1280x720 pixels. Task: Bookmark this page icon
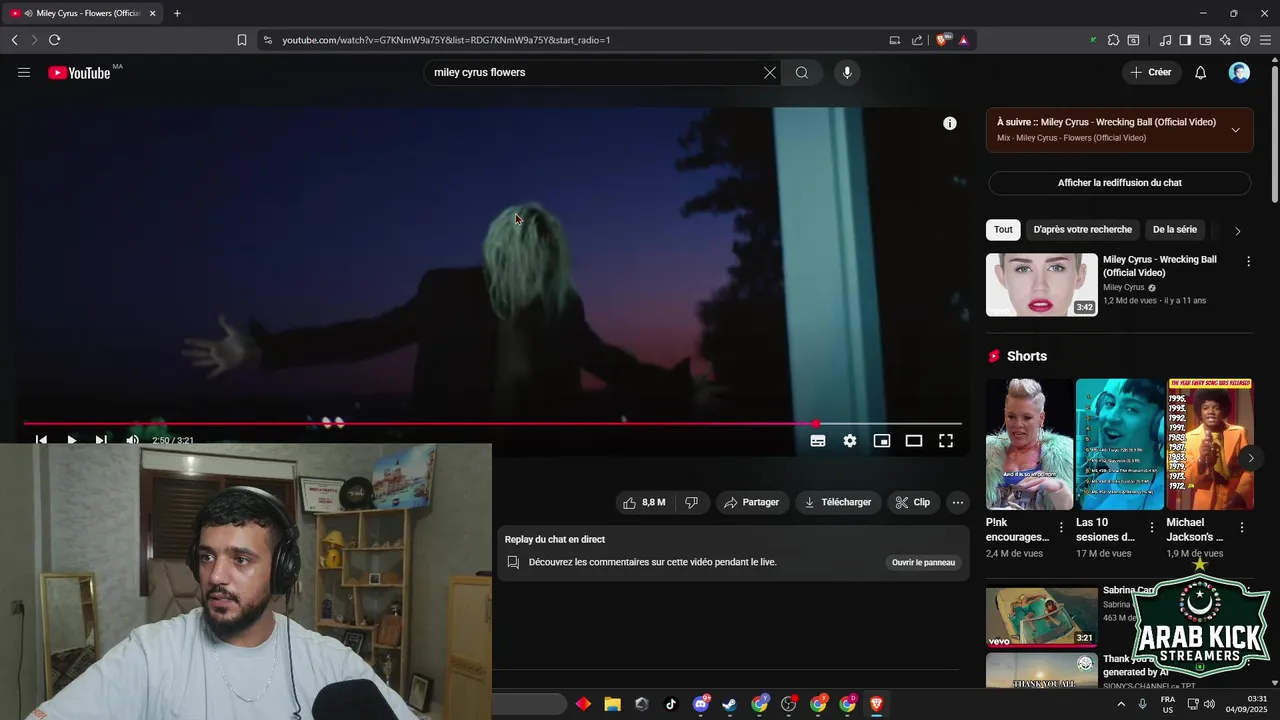pyautogui.click(x=242, y=40)
